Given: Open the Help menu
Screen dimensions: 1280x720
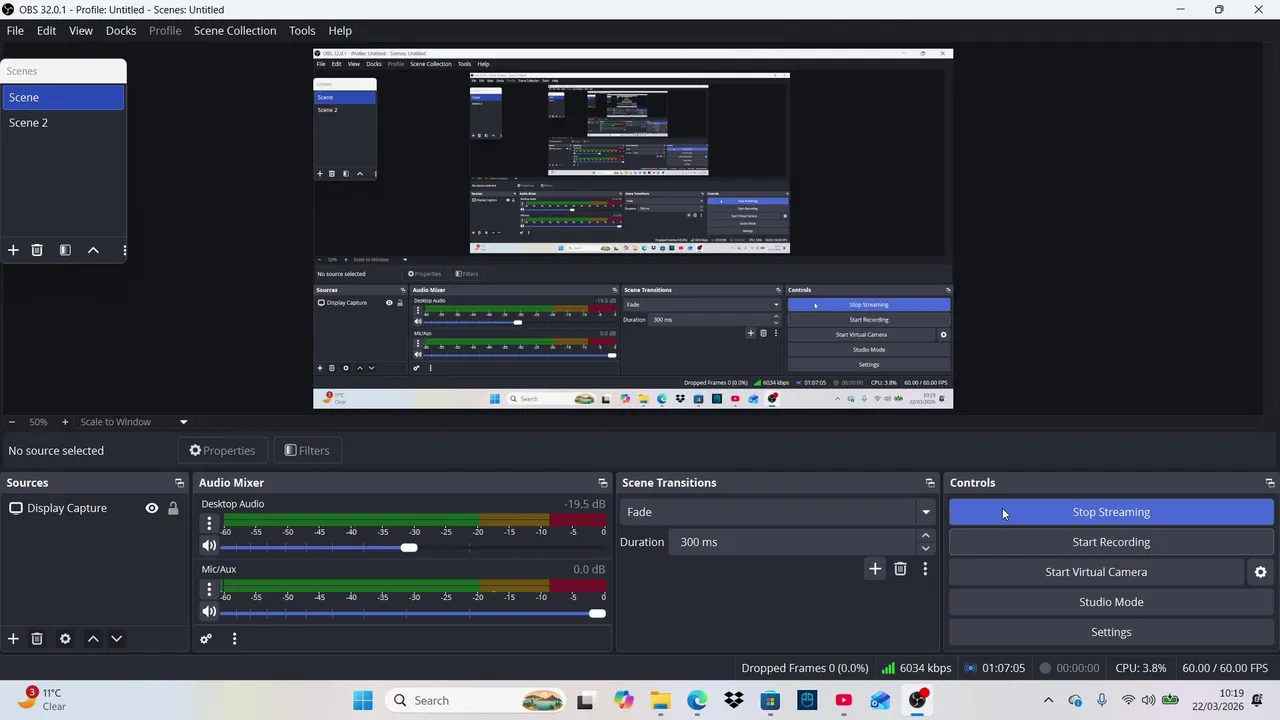Looking at the screenshot, I should pyautogui.click(x=340, y=31).
